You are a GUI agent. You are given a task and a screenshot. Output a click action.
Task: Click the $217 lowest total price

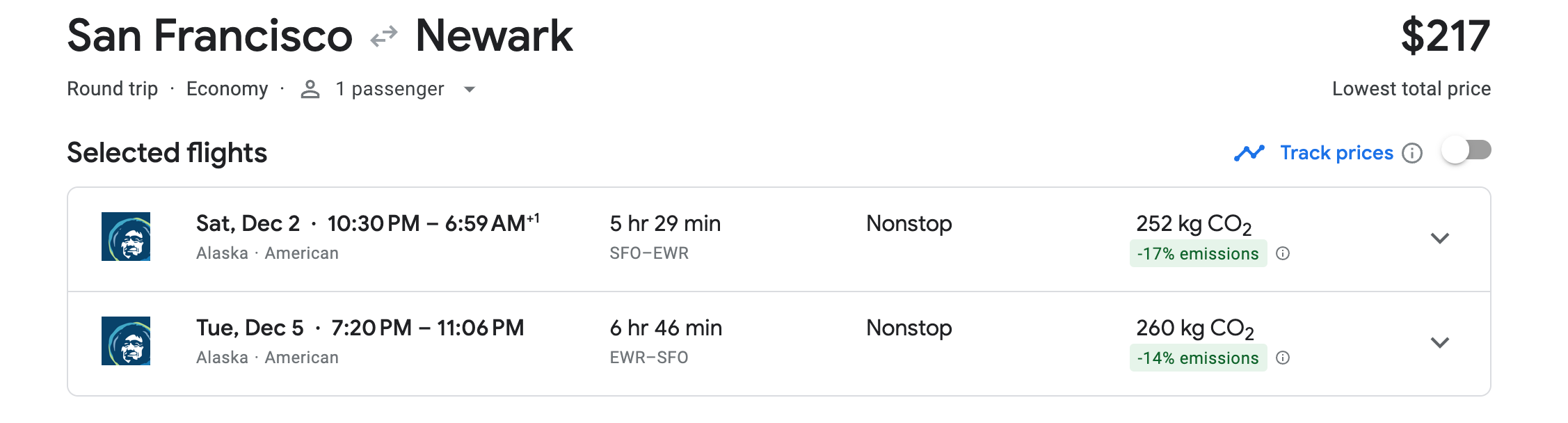1446,36
